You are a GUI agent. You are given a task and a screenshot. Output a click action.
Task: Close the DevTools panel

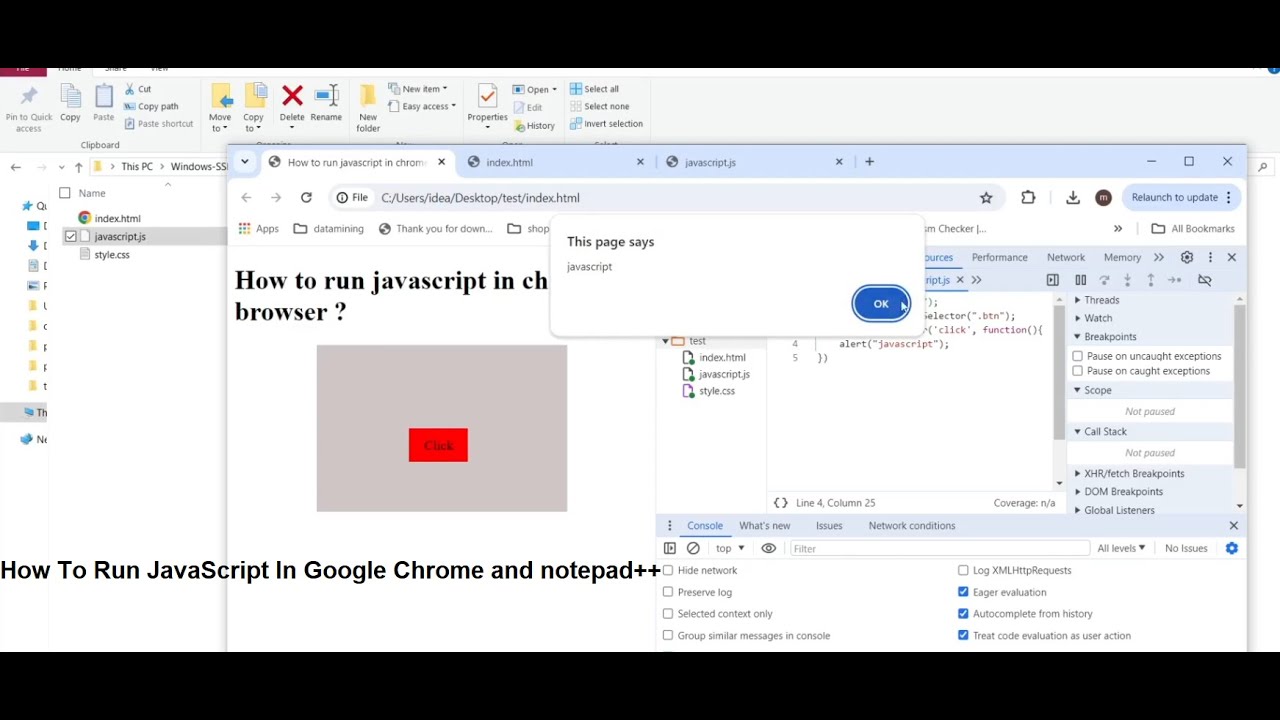coord(1232,258)
